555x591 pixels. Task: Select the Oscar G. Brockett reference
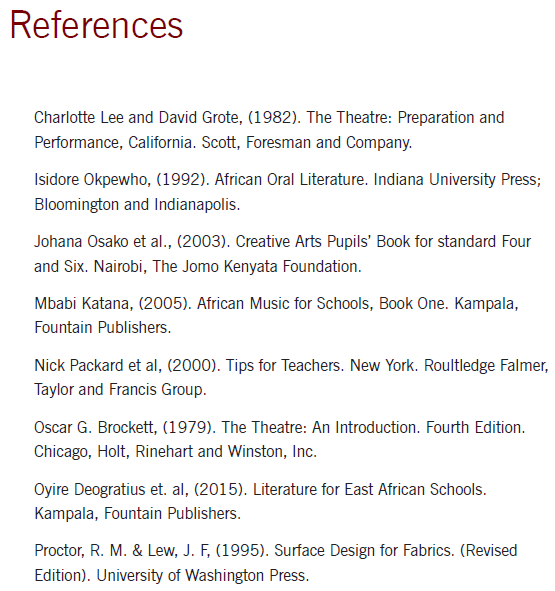click(279, 439)
